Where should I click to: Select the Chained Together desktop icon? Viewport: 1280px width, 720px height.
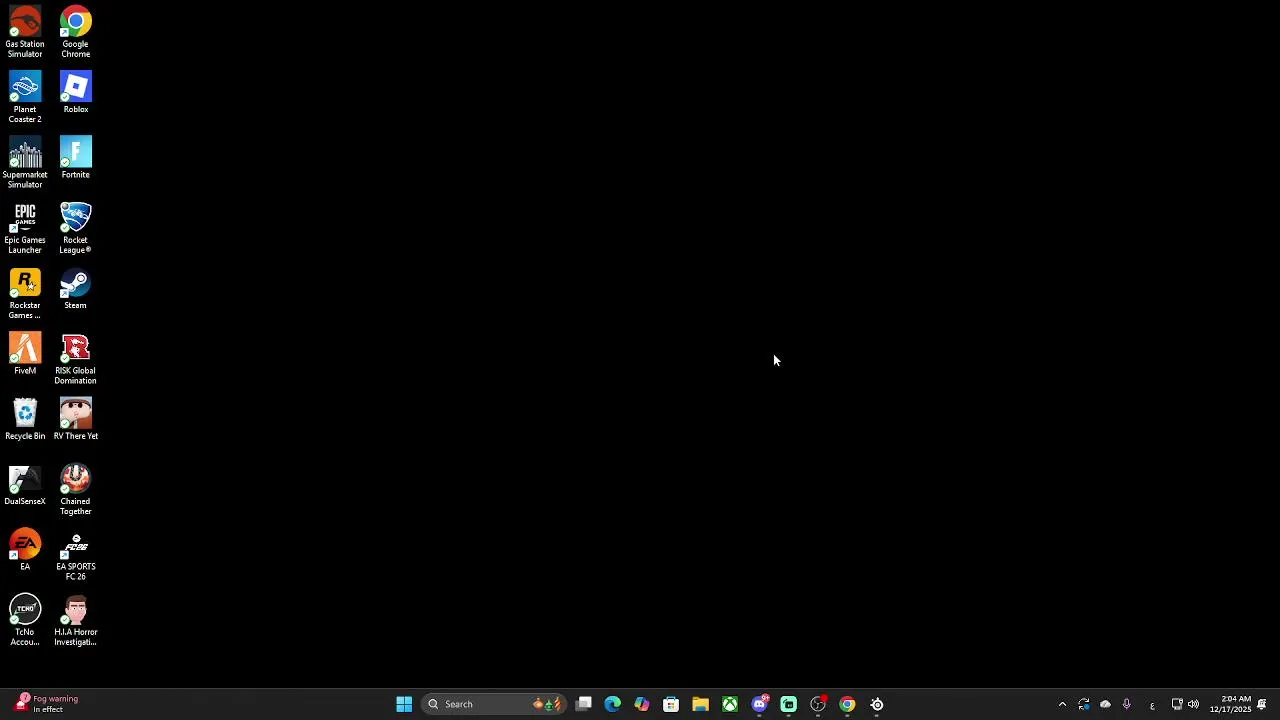pyautogui.click(x=75, y=489)
